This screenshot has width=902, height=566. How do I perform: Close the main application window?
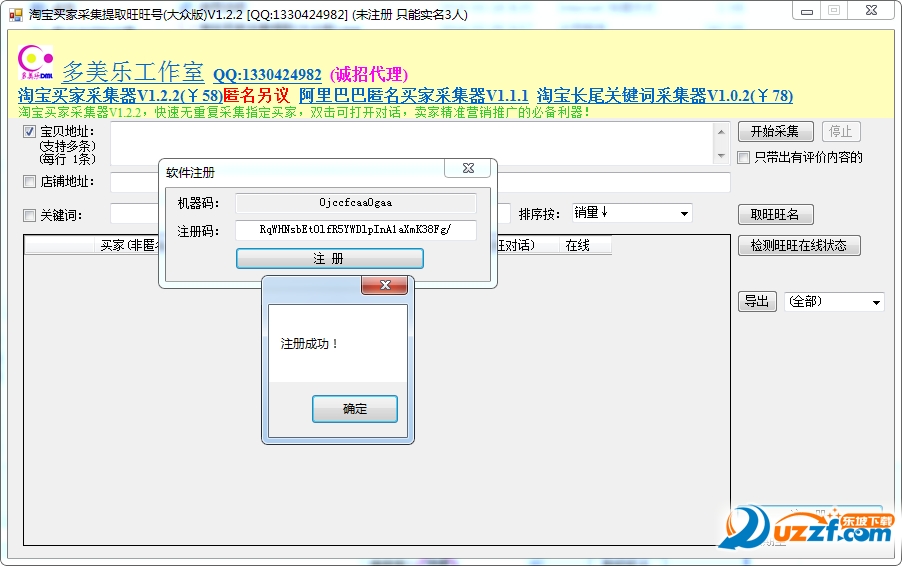871,11
